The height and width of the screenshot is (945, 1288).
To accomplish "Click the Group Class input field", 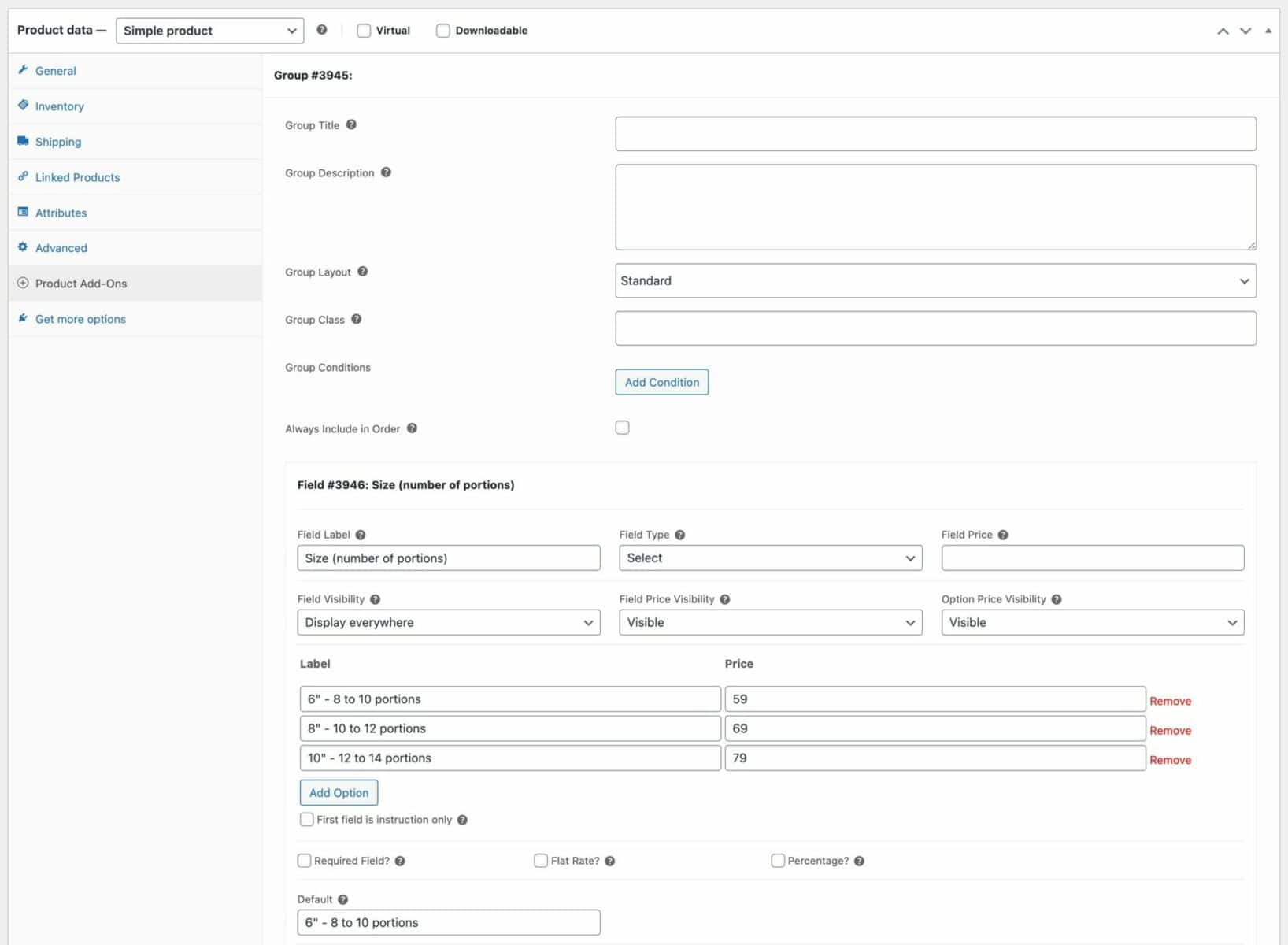I will coord(935,328).
